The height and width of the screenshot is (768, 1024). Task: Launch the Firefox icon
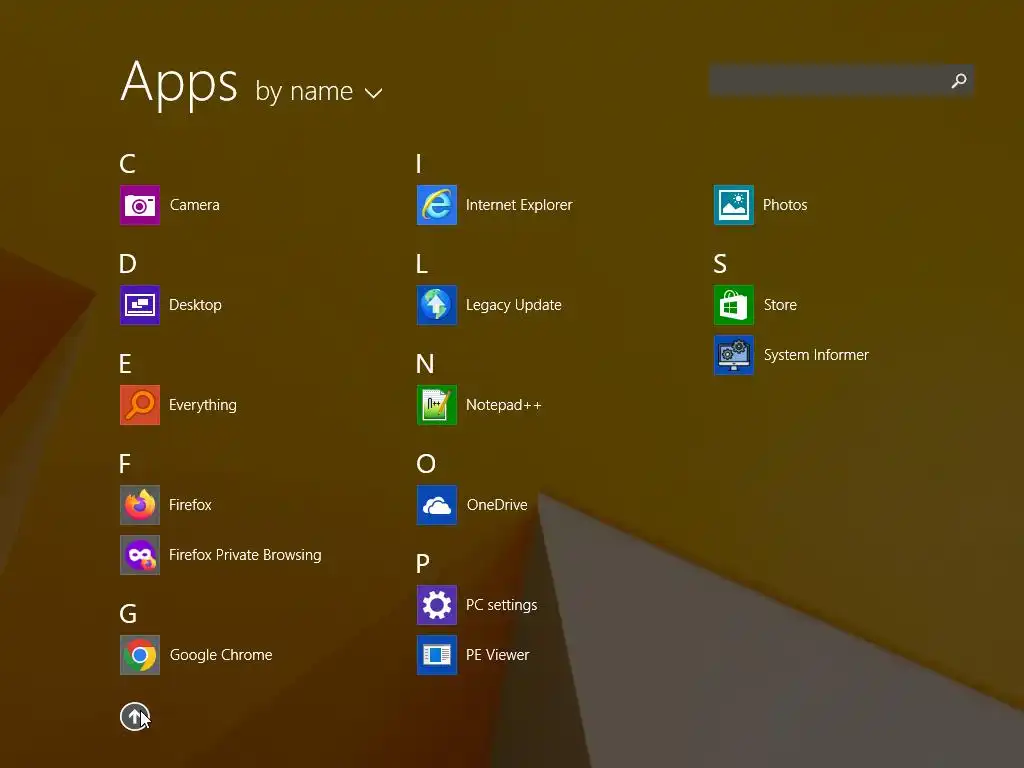point(140,505)
